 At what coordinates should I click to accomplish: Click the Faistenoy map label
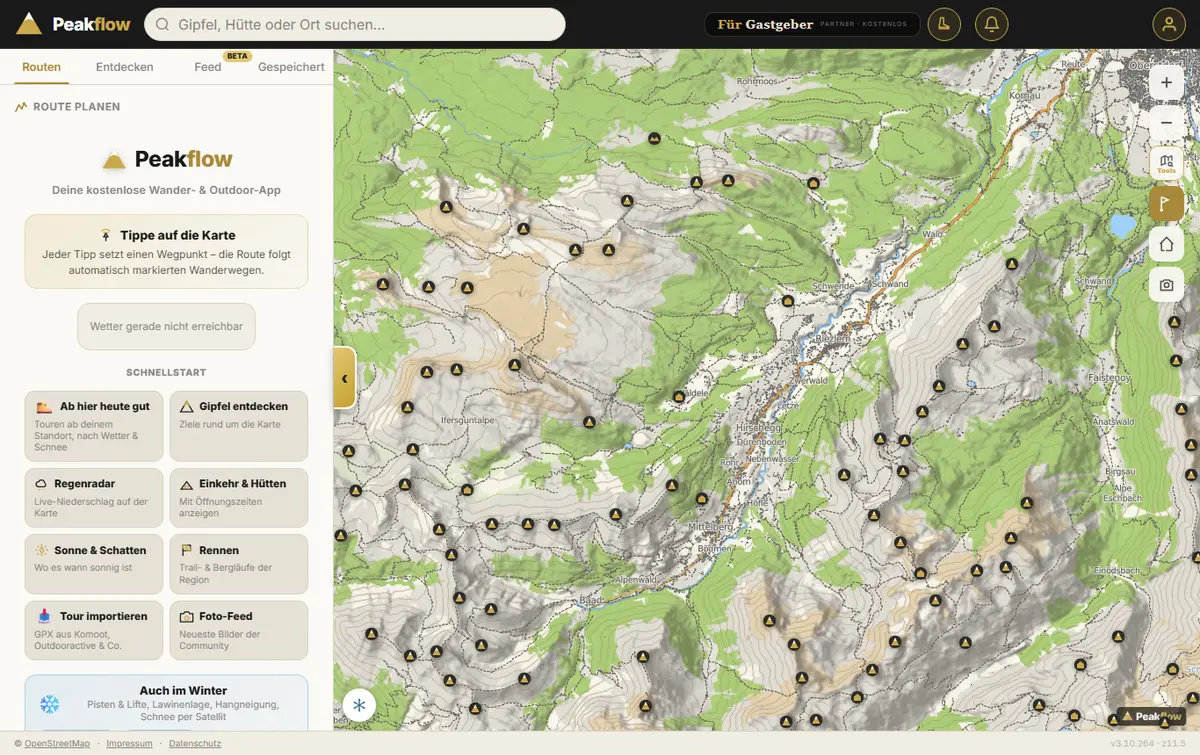pyautogui.click(x=1109, y=379)
